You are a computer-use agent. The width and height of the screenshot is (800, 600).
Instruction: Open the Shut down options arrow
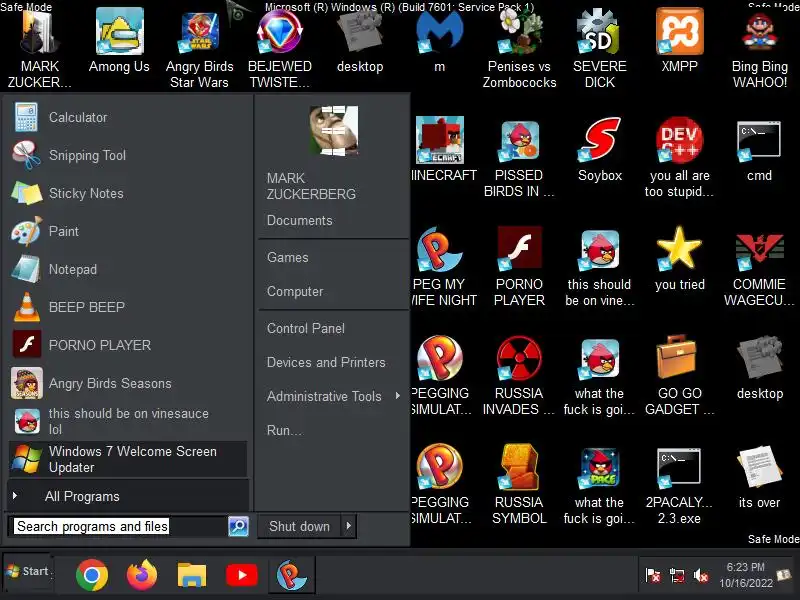pyautogui.click(x=348, y=526)
